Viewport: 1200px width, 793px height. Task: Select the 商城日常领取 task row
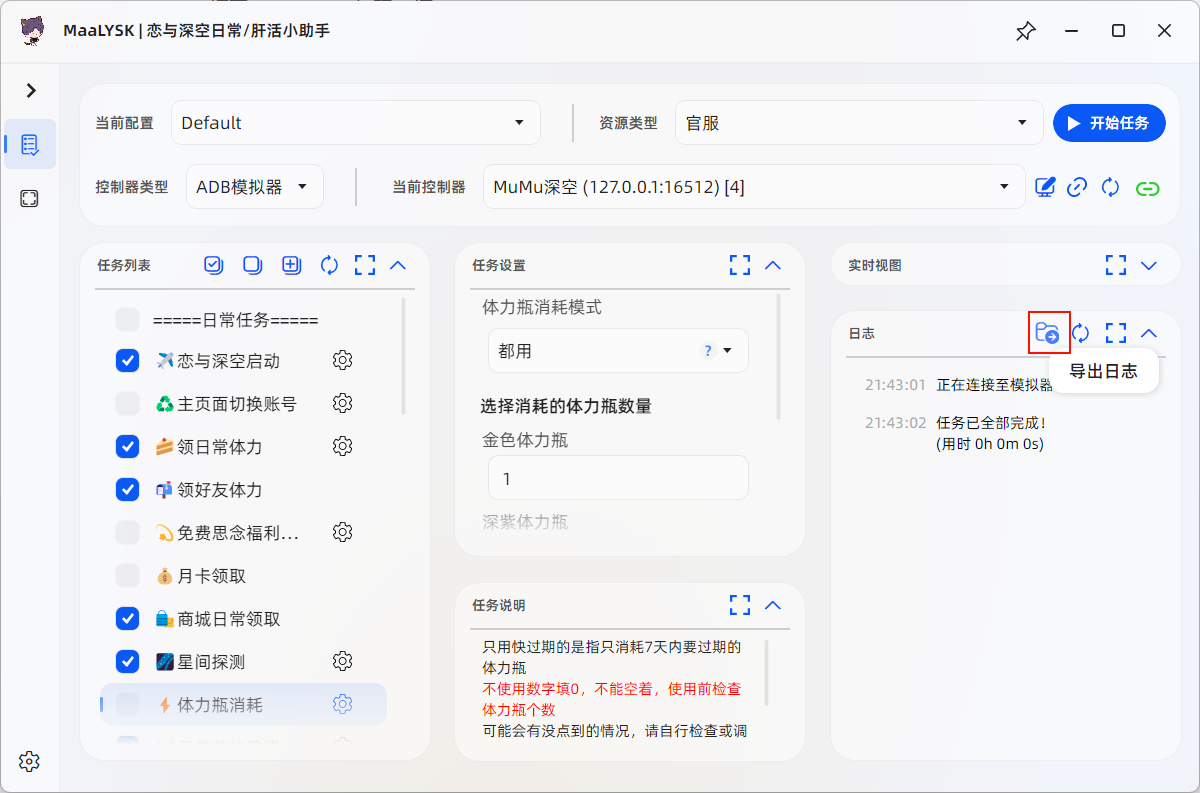tap(243, 618)
